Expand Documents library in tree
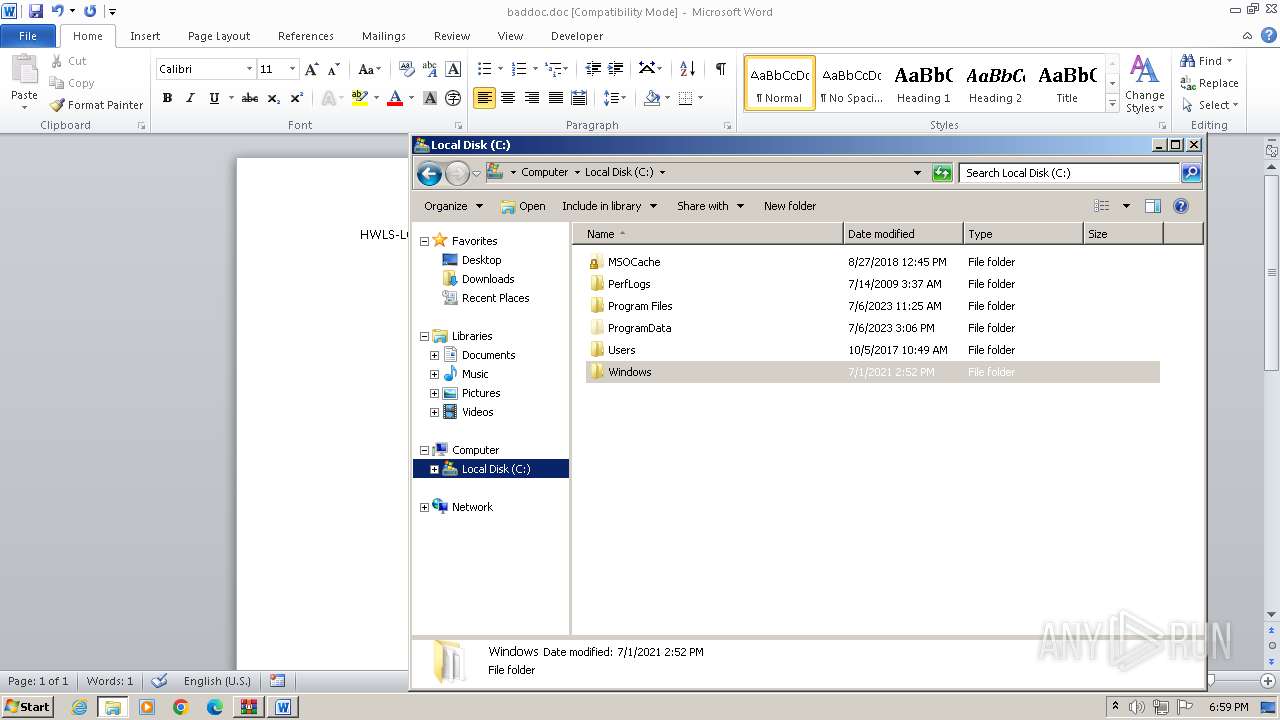The width and height of the screenshot is (1280, 720). [x=434, y=355]
